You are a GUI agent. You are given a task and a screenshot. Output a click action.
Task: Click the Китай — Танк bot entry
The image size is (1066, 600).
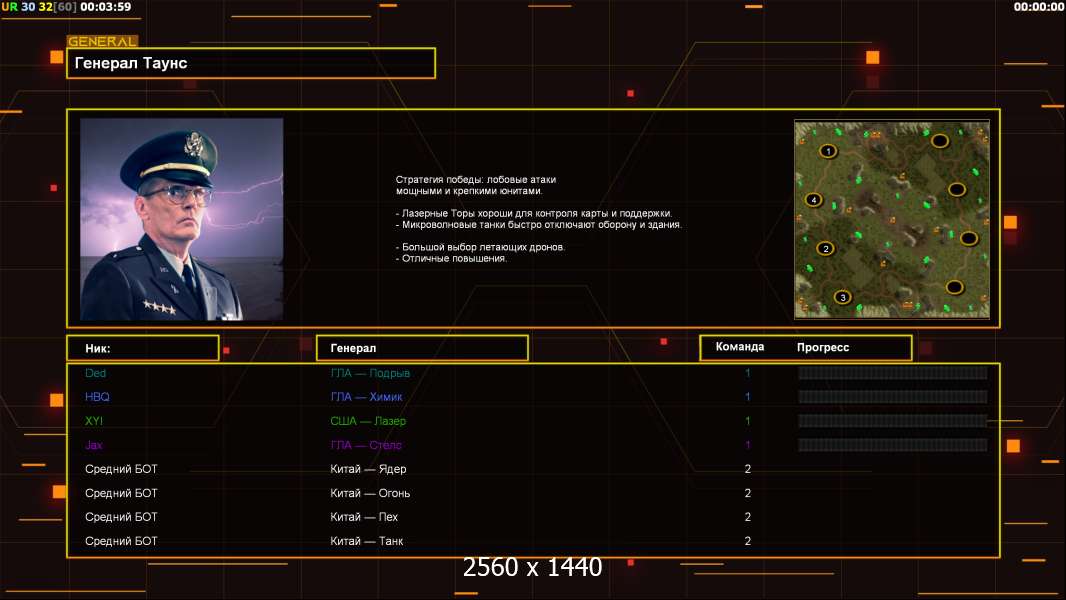coord(367,541)
